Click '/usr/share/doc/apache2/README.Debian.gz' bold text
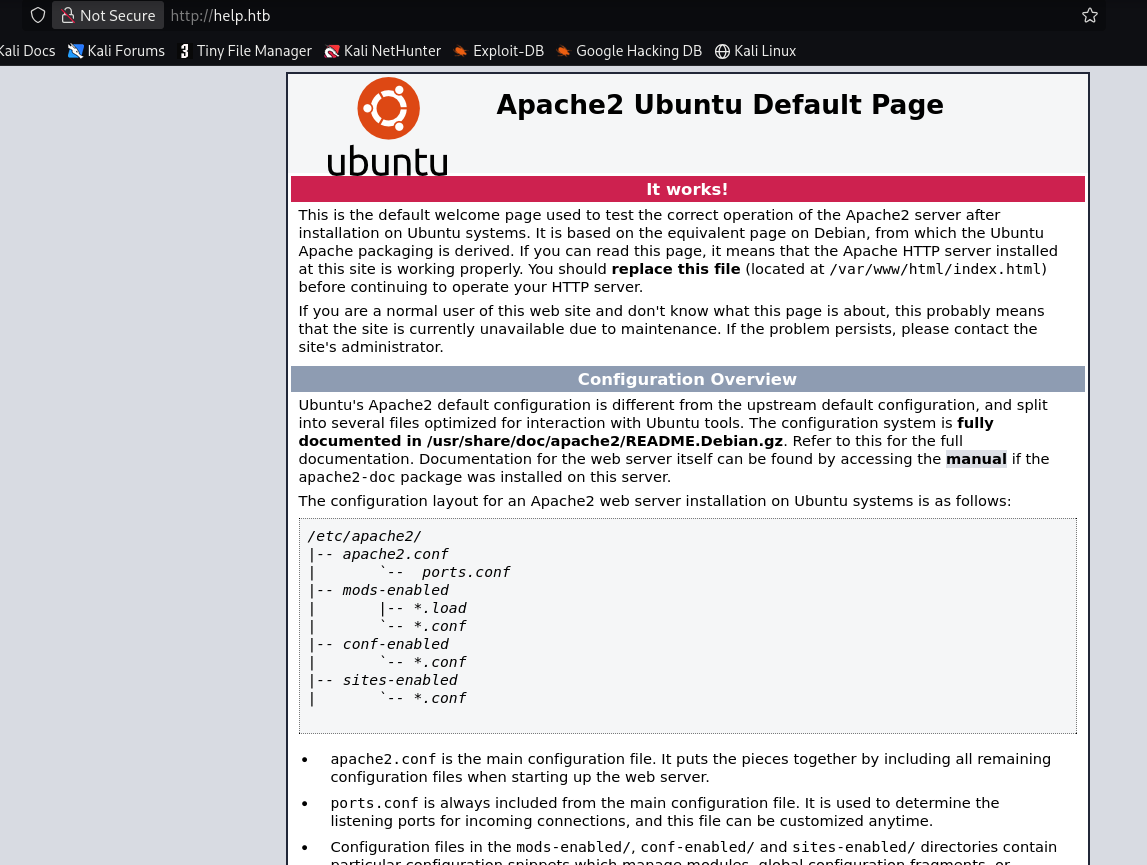Image resolution: width=1147 pixels, height=865 pixels. (604, 441)
